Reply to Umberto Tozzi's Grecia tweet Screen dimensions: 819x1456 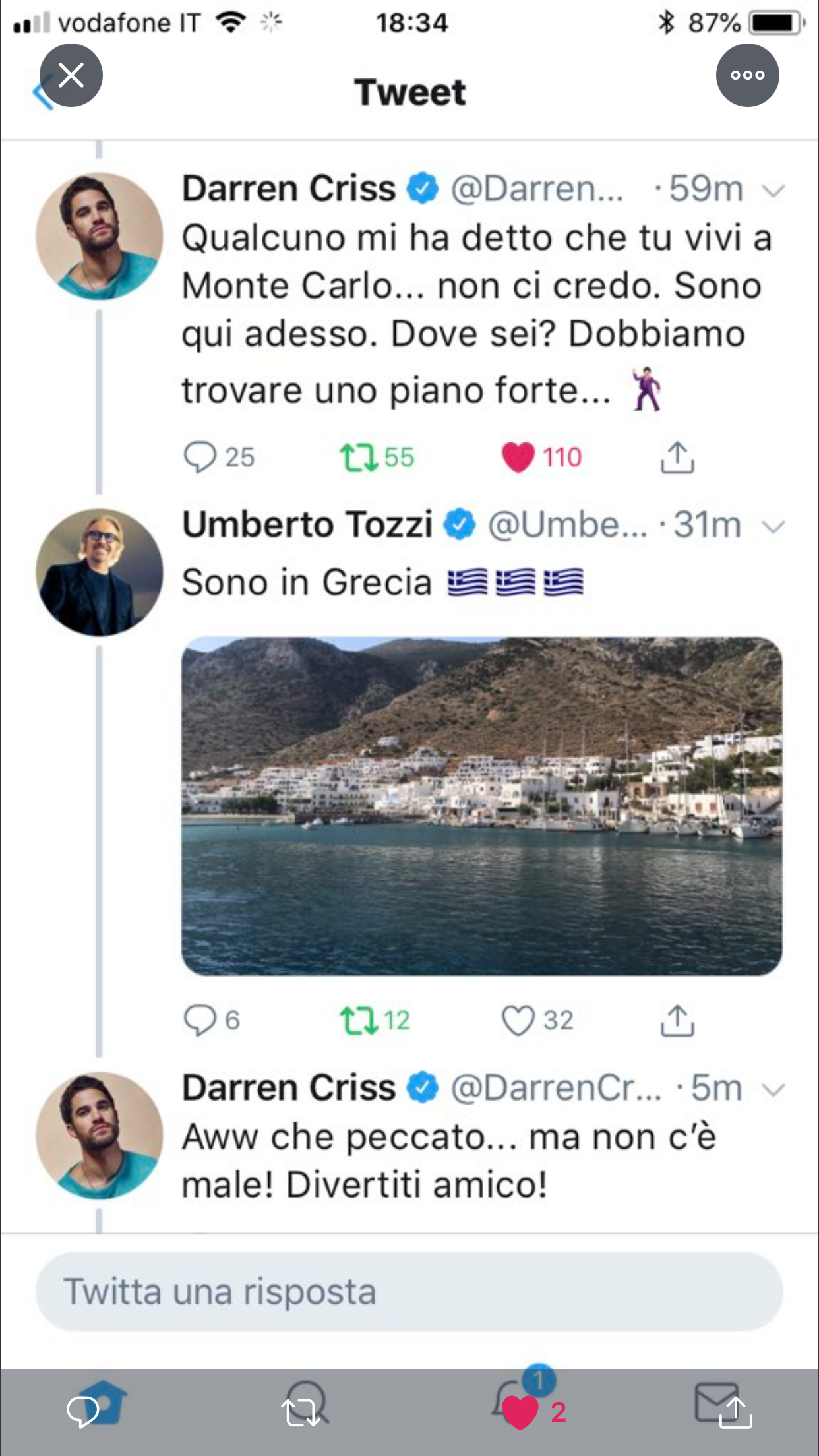pos(200,1020)
